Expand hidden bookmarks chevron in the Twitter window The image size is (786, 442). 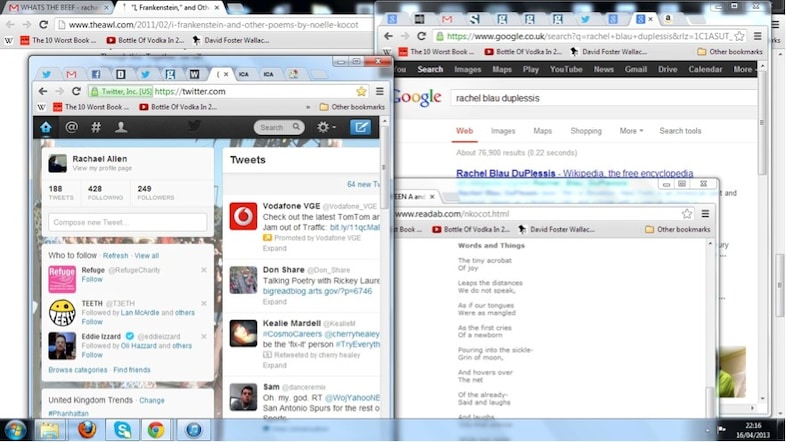(x=308, y=107)
